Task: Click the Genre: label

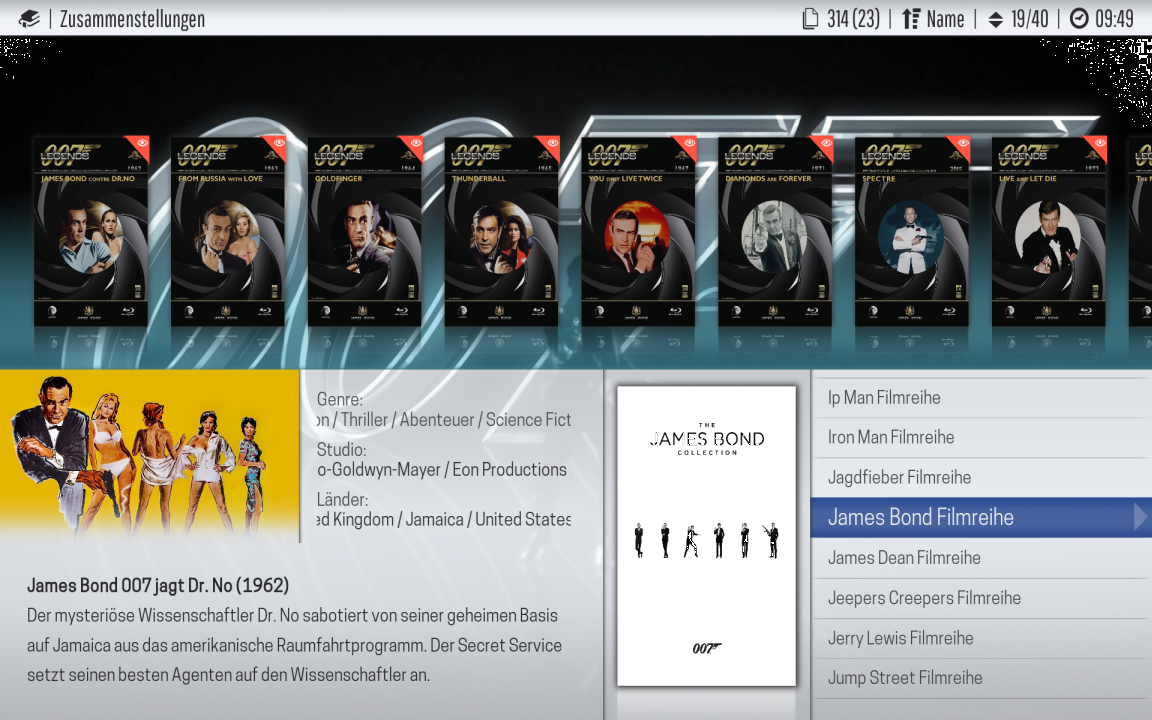Action: [340, 400]
